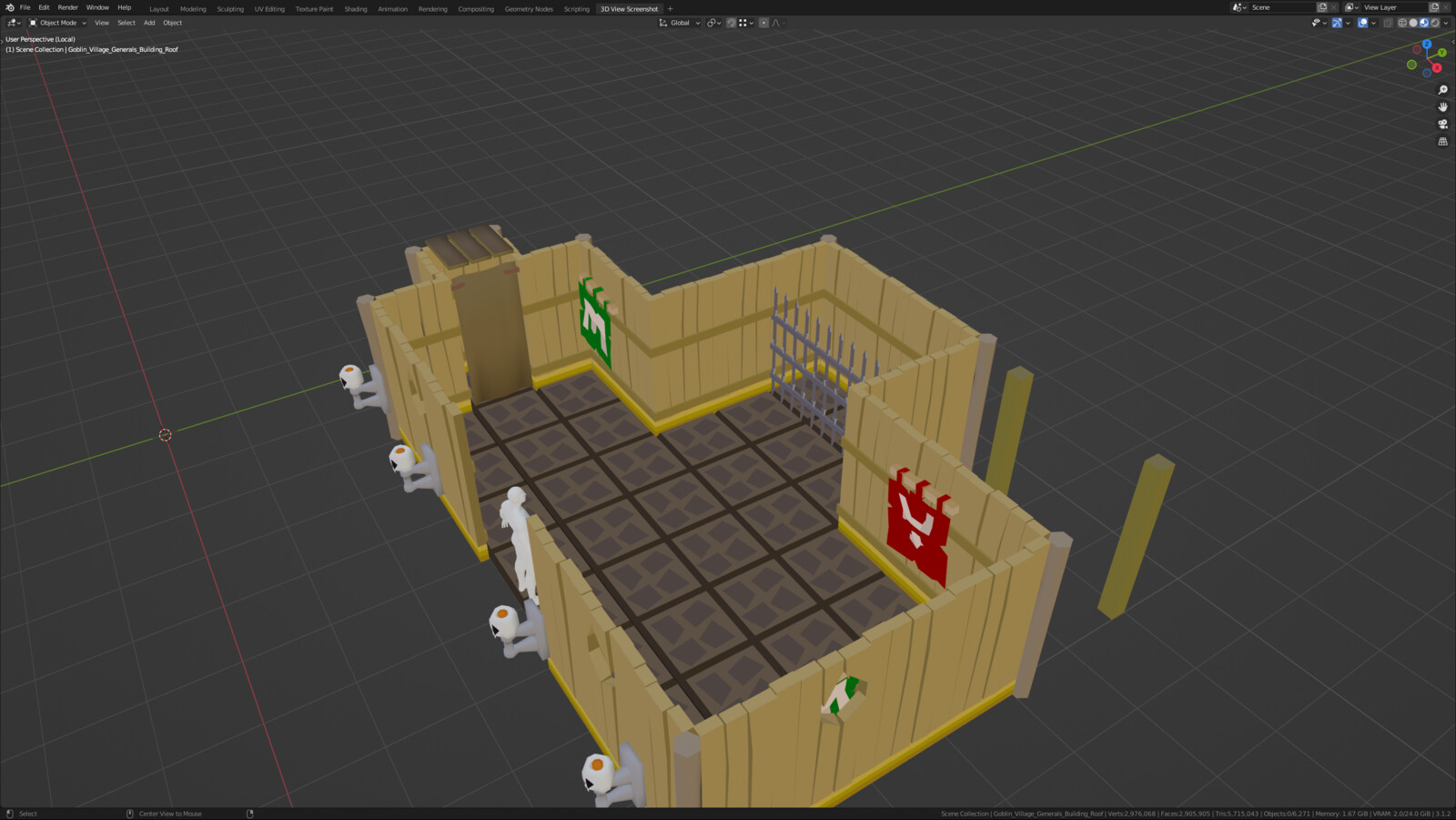Image resolution: width=1456 pixels, height=820 pixels.
Task: Open the transform pivot point dropdown
Action: (714, 23)
